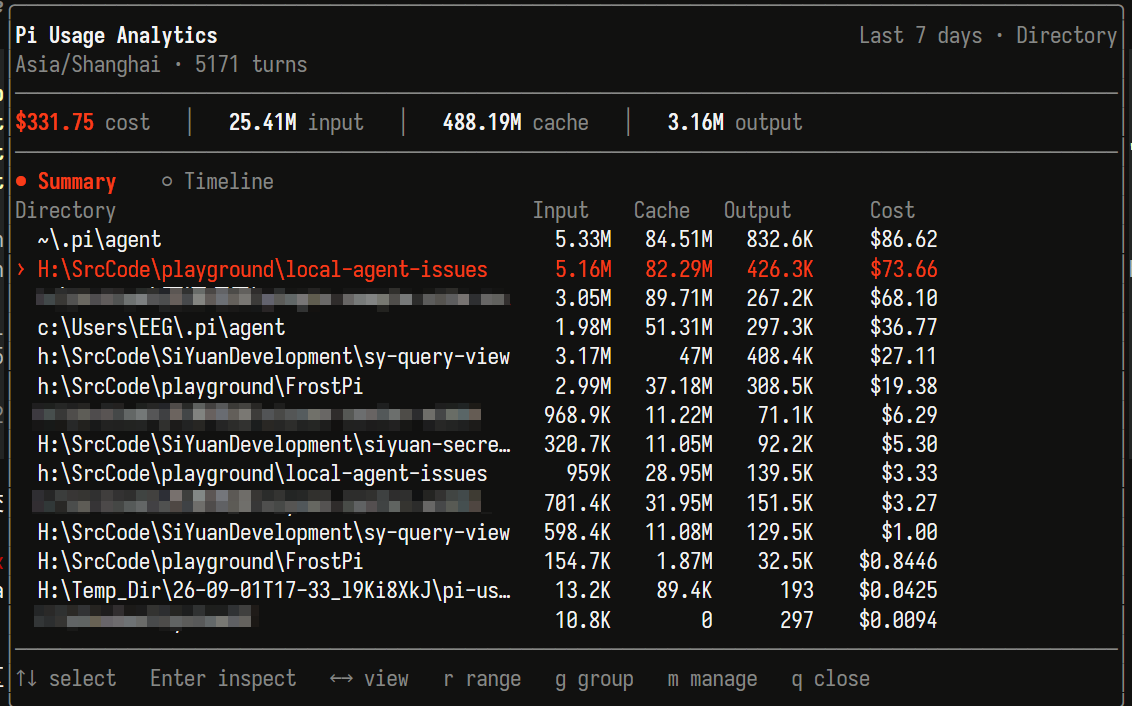
Task: Switch to the Timeline tab
Action: point(218,181)
